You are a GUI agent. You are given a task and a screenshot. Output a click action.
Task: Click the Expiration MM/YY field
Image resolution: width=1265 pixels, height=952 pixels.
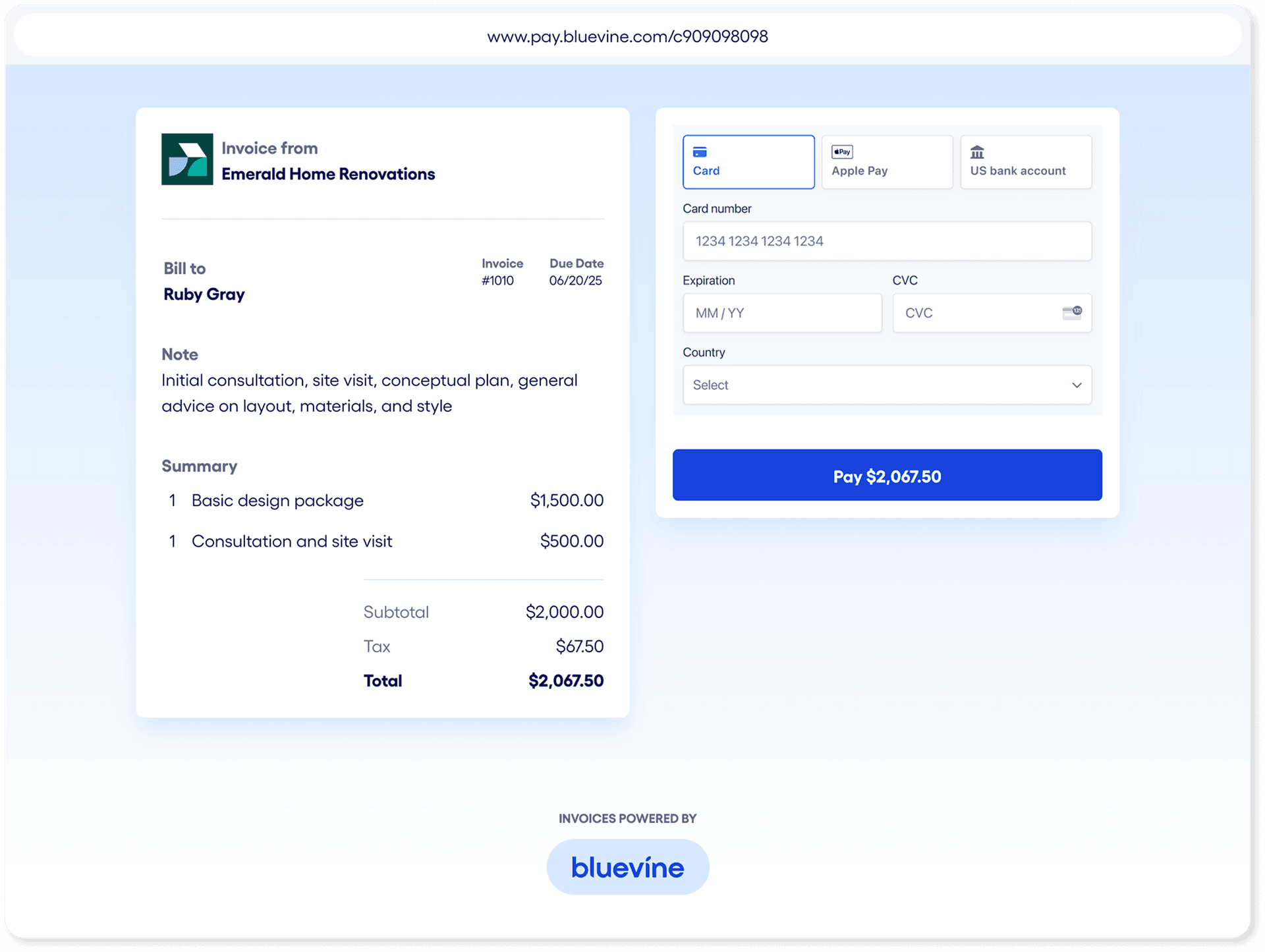coord(782,313)
